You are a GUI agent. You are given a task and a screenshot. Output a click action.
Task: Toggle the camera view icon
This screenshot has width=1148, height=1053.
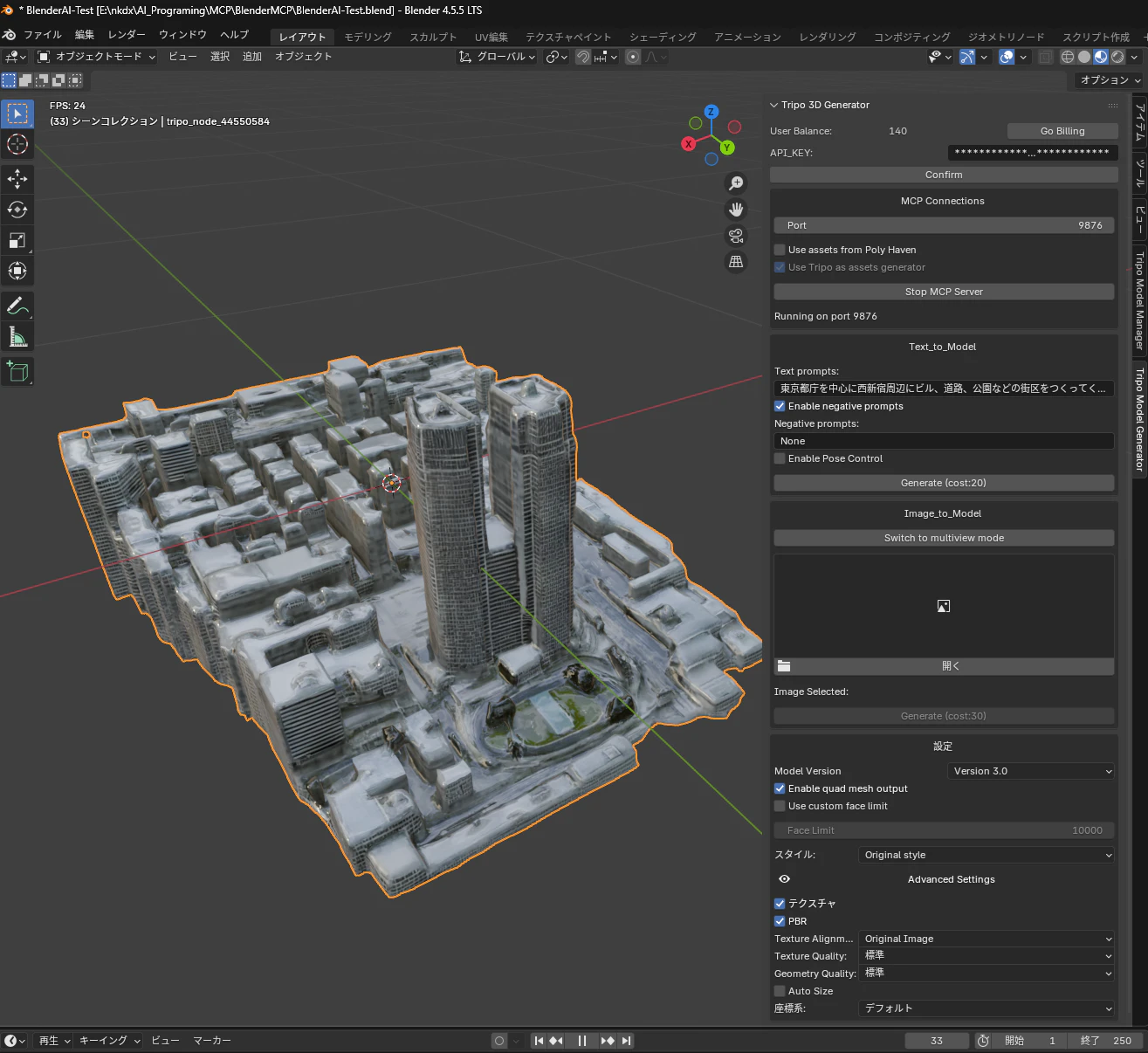coord(737,236)
